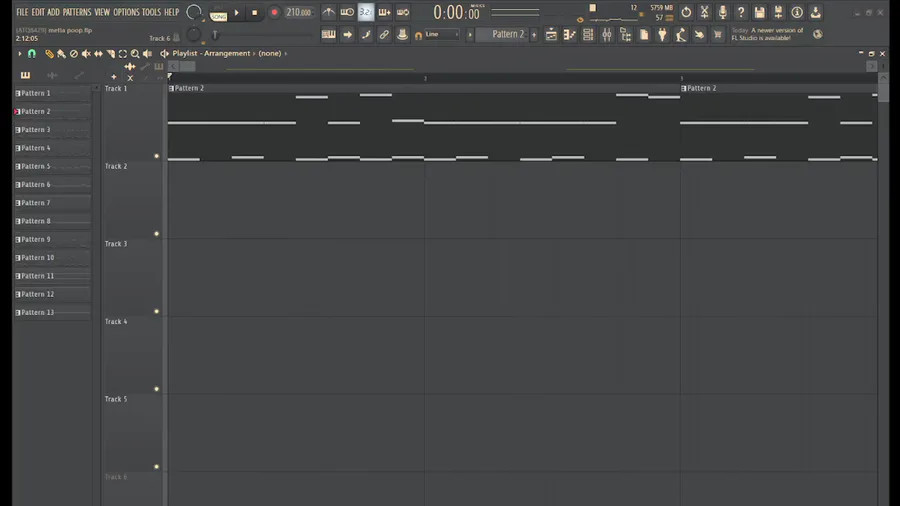
Task: Select the Draw pencil tool in Playlist
Action: (49, 53)
